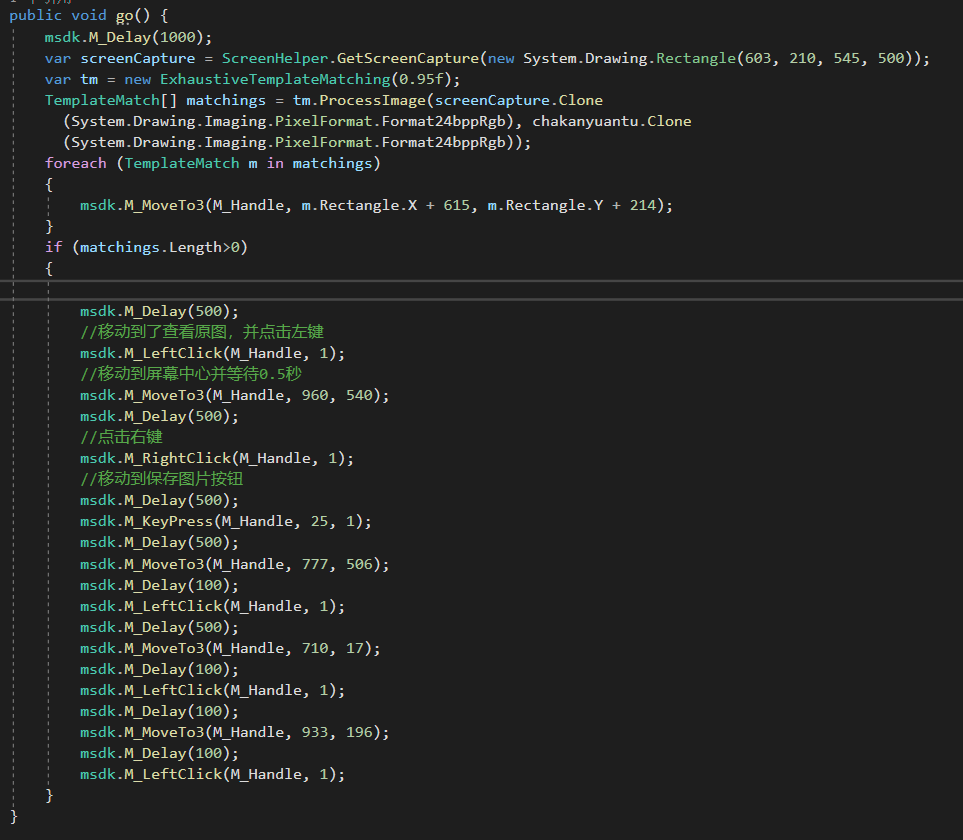The image size is (963, 840).
Task: Click the foreach keyword
Action: (75, 163)
